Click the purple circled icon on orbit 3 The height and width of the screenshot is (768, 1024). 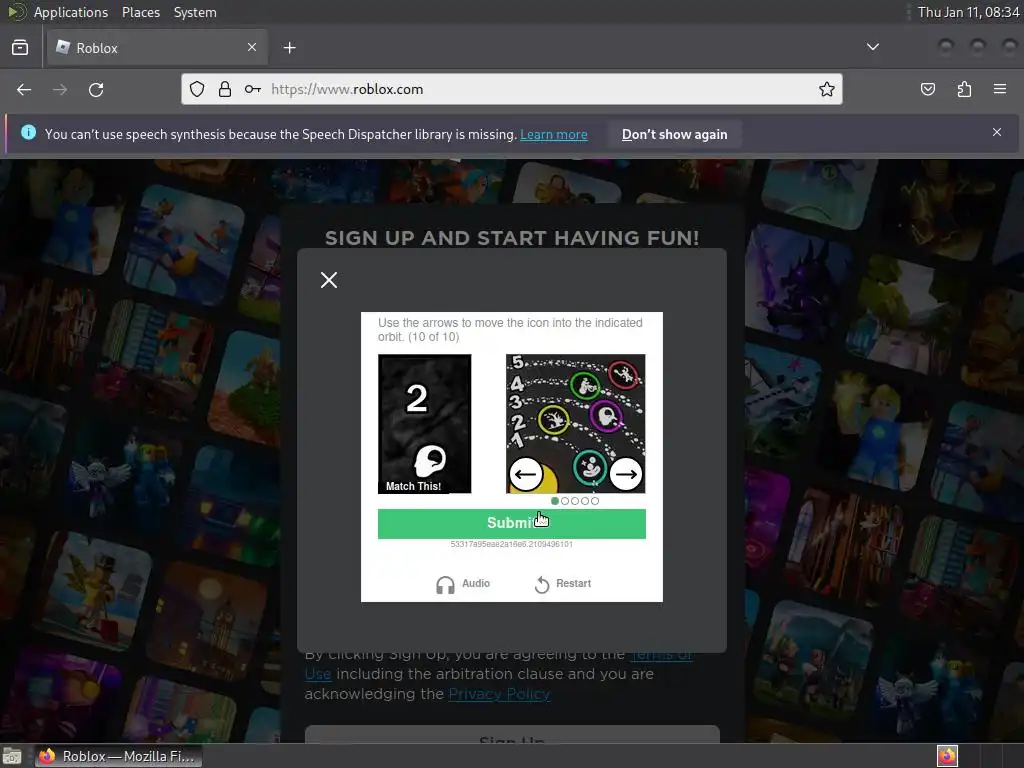(607, 416)
